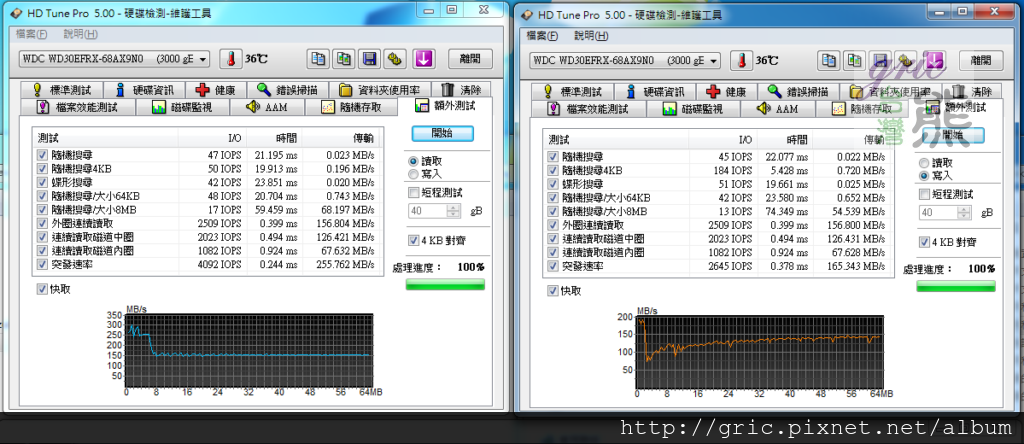
Task: Open 檔案(F) menu in right window
Action: click(543, 35)
